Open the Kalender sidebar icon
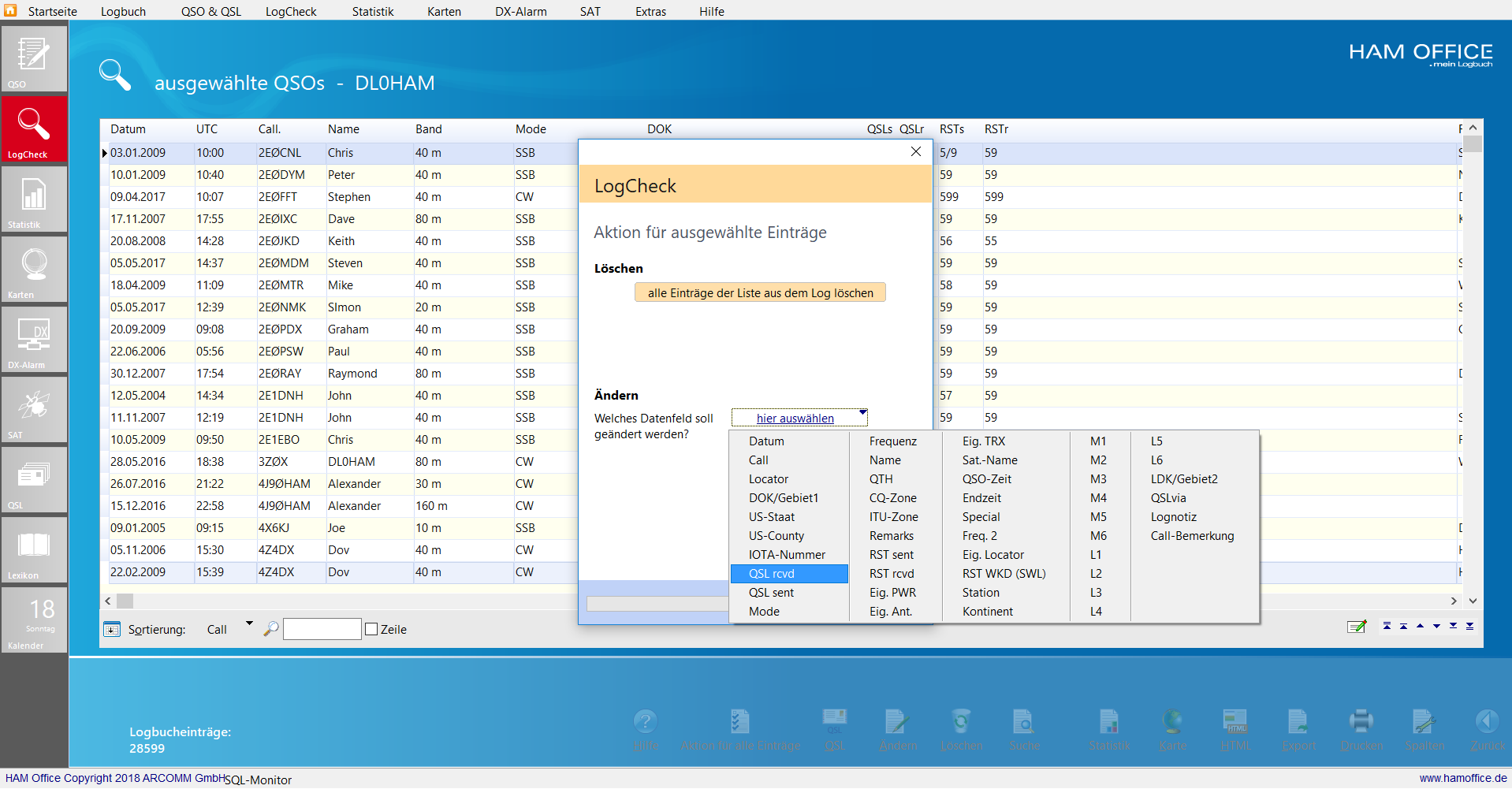Viewport: 1512px width, 789px height. tap(33, 620)
